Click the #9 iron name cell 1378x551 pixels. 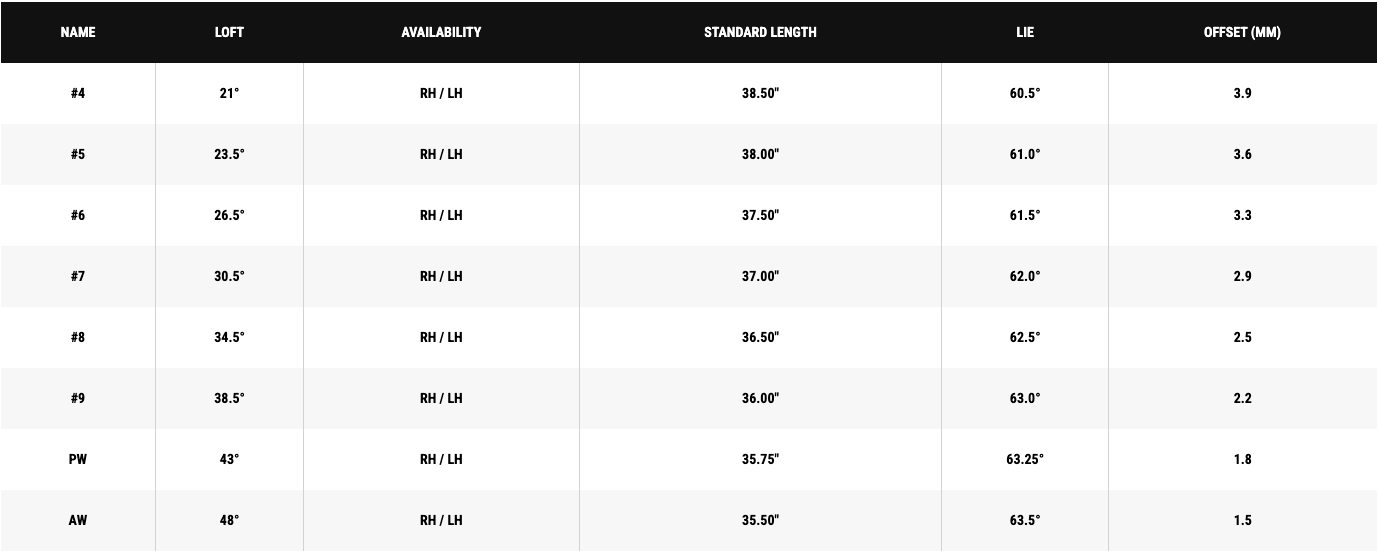78,398
